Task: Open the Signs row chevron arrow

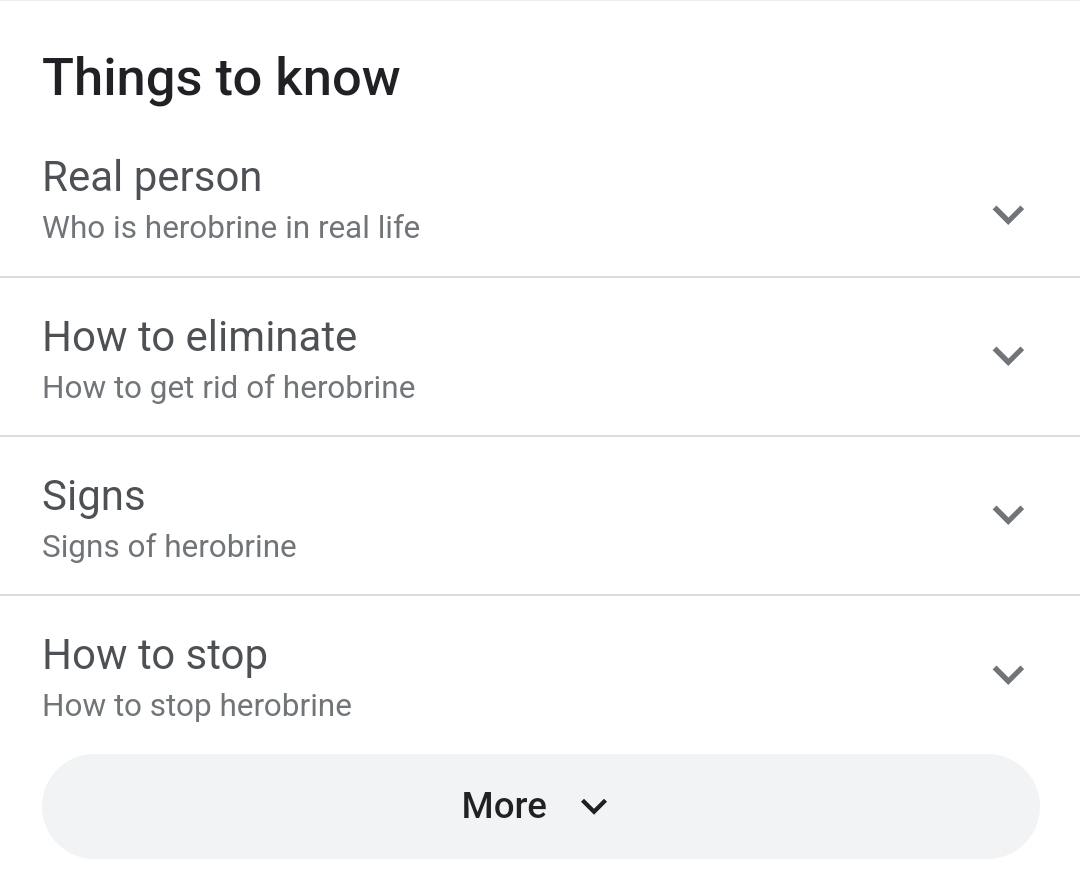Action: [x=1007, y=515]
